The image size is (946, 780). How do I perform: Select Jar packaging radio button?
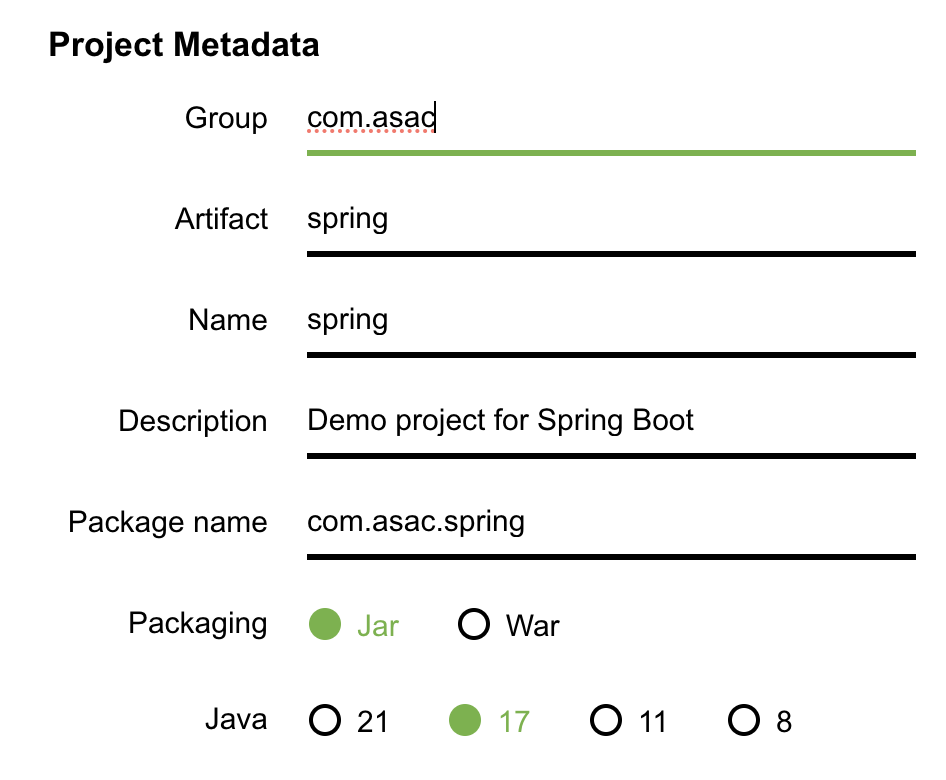[x=326, y=625]
